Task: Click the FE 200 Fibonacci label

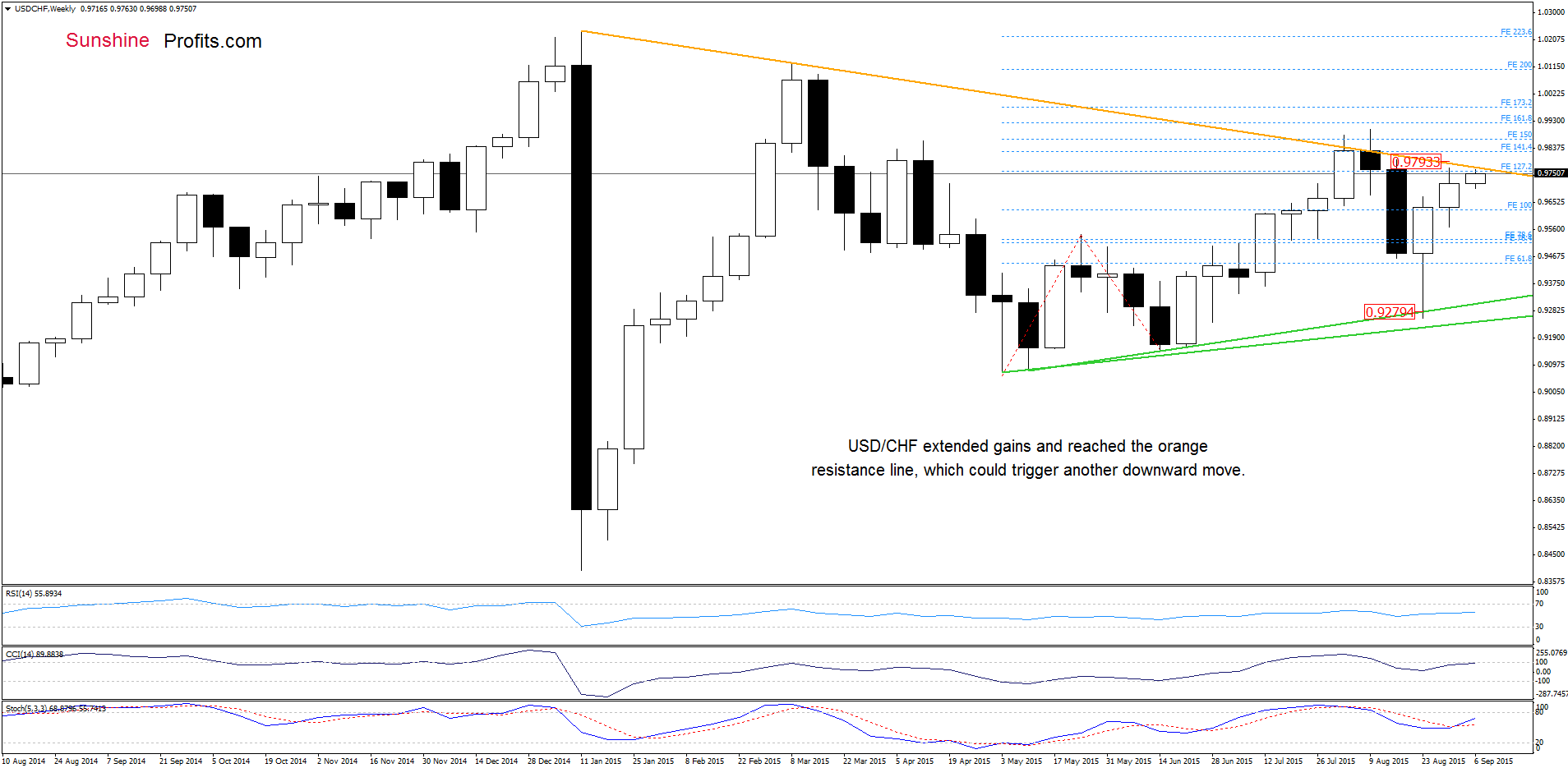Action: coord(1520,65)
